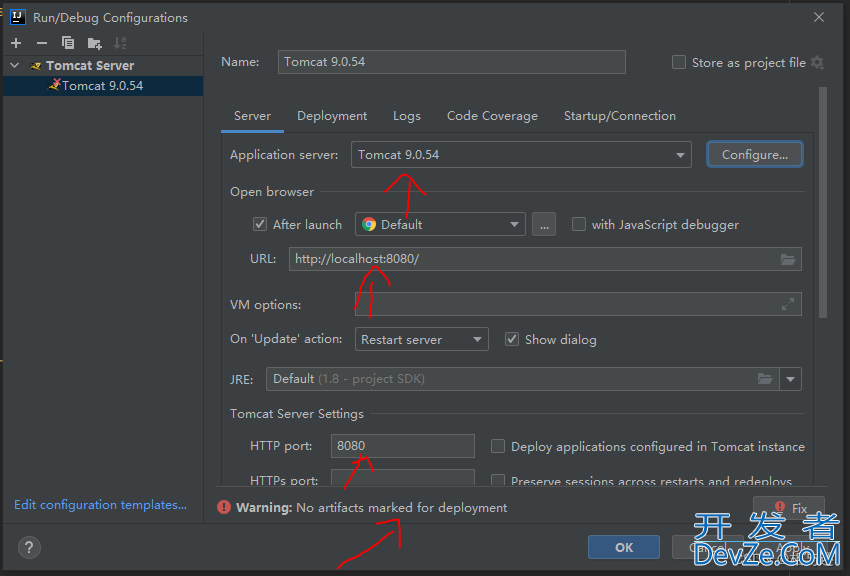Image resolution: width=850 pixels, height=576 pixels.
Task: Click the Fix button for the warning
Action: [x=789, y=508]
